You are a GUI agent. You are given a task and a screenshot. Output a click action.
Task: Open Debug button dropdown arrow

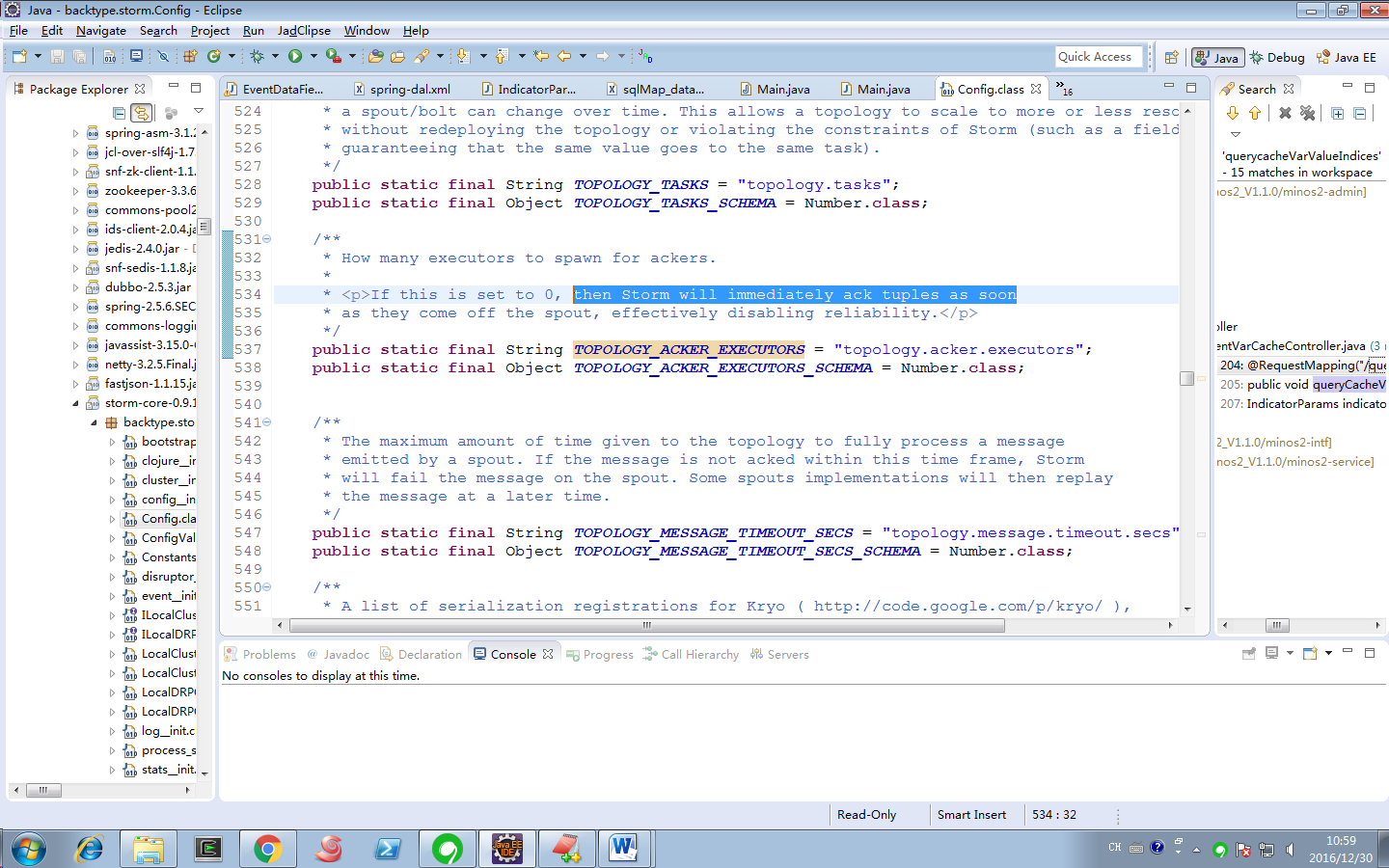275,57
